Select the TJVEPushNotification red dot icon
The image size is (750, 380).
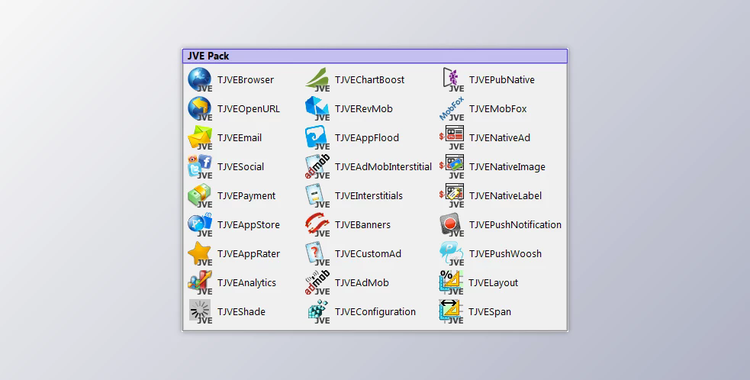(x=452, y=225)
